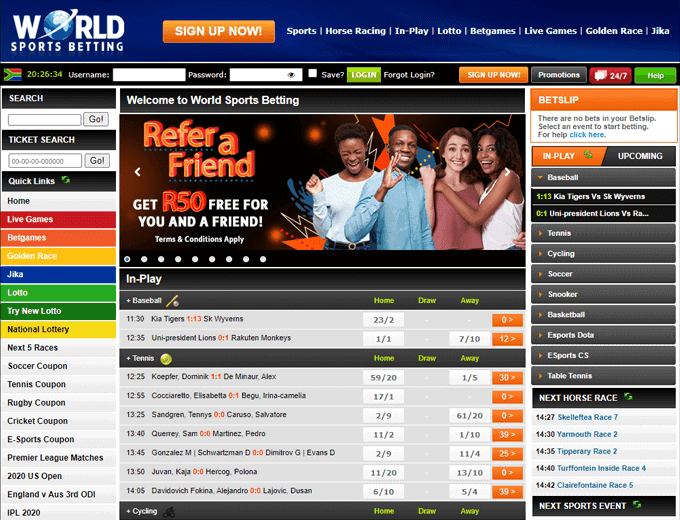Select fifth banner carousel dot
The width and height of the screenshot is (680, 520).
tap(195, 259)
